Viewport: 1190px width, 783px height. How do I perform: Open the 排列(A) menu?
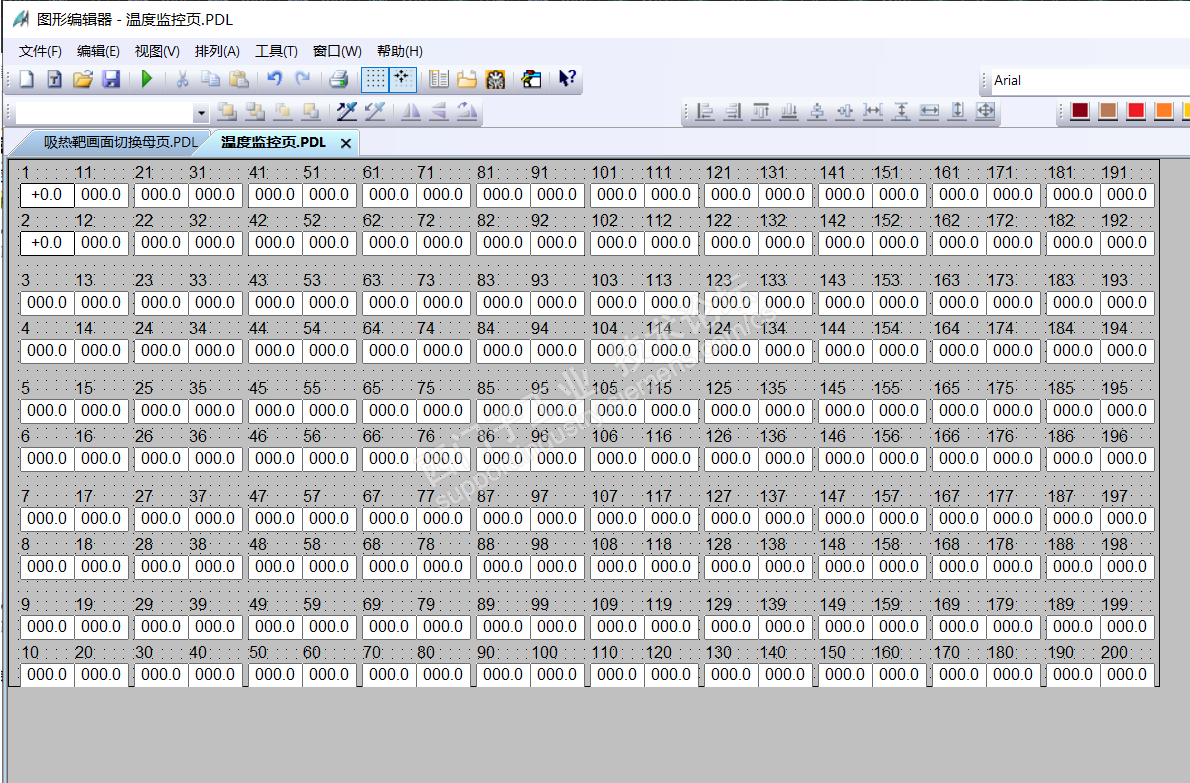pyautogui.click(x=217, y=52)
